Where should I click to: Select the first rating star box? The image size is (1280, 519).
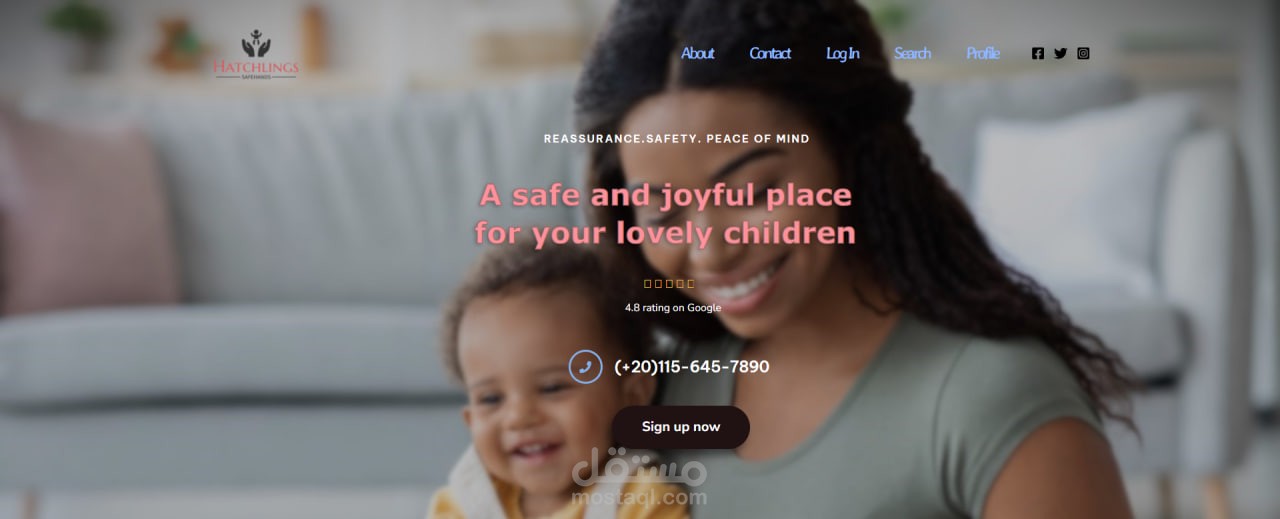(x=647, y=284)
